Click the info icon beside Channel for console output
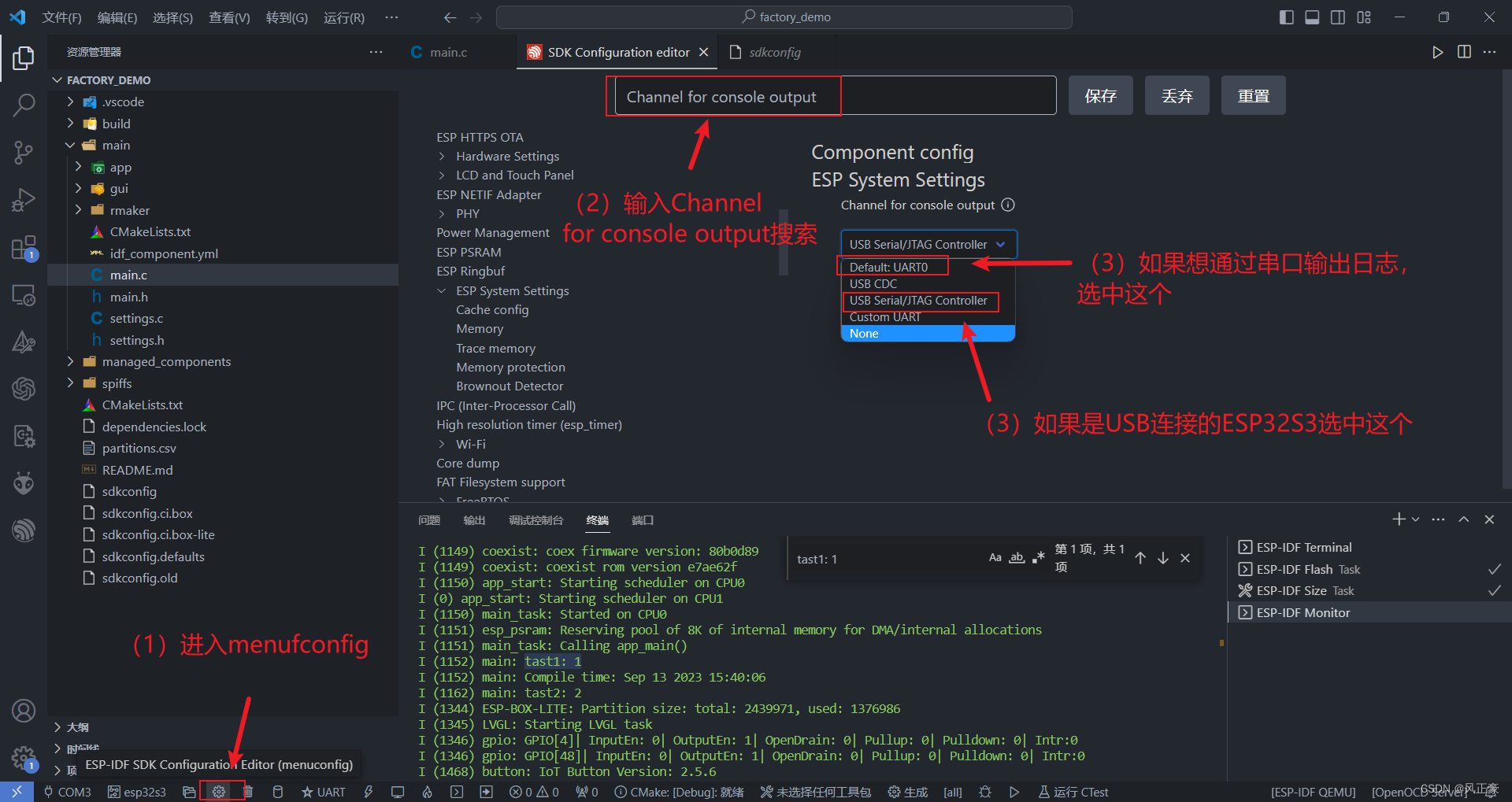The image size is (1512, 802). [x=1008, y=205]
